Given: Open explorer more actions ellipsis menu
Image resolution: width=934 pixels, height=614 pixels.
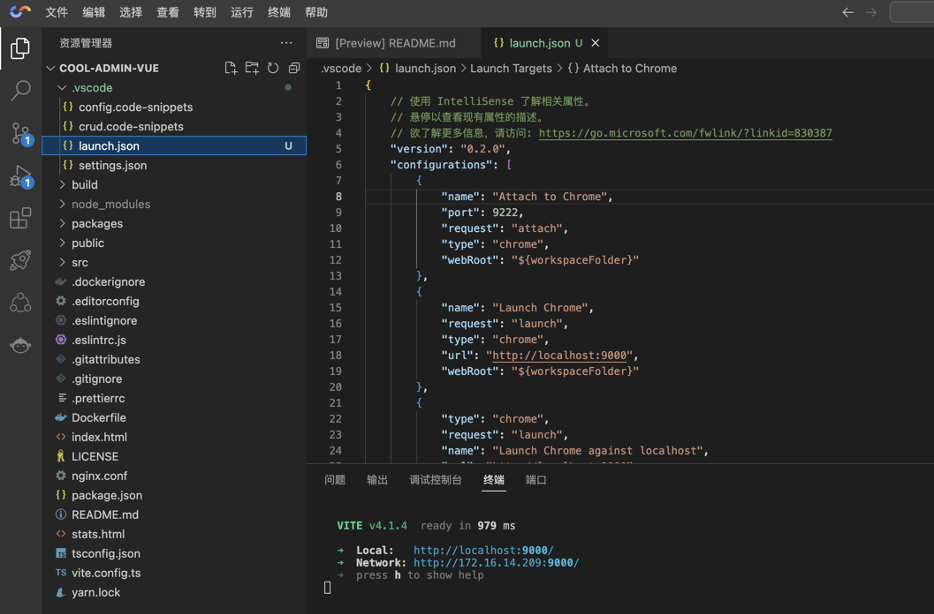Looking at the screenshot, I should coord(287,43).
